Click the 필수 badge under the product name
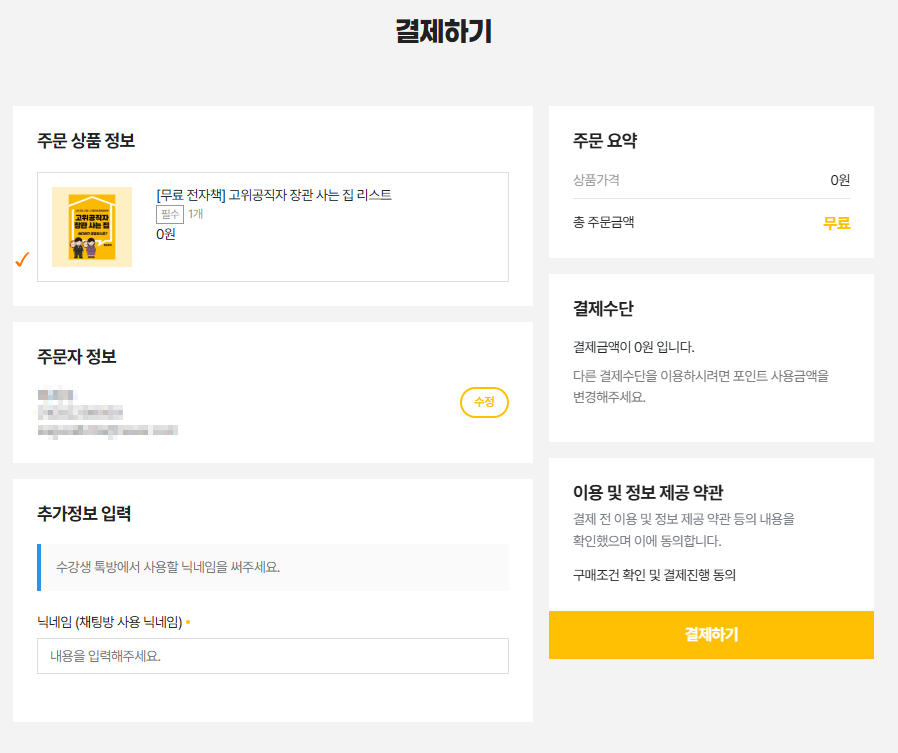This screenshot has width=898, height=753. (170, 215)
